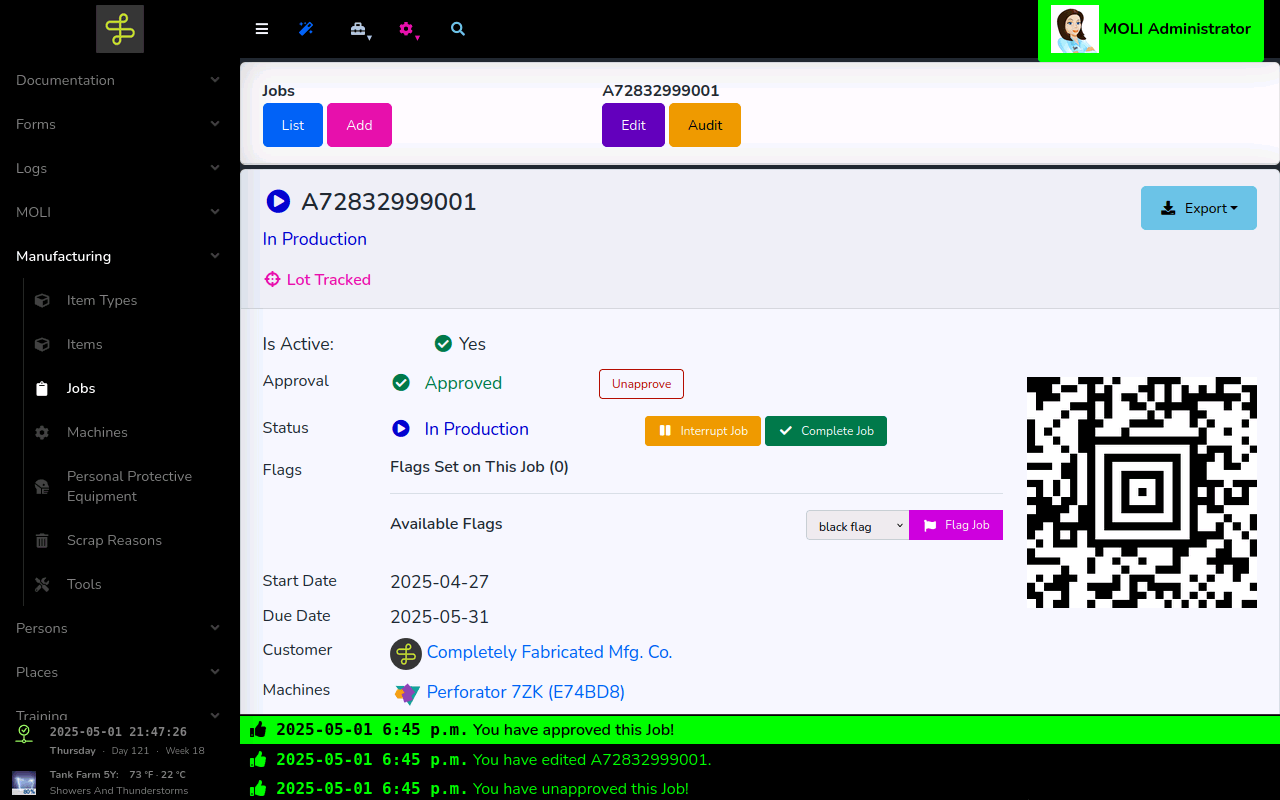Click the job's QR code image
The image size is (1280, 800).
1141,492
